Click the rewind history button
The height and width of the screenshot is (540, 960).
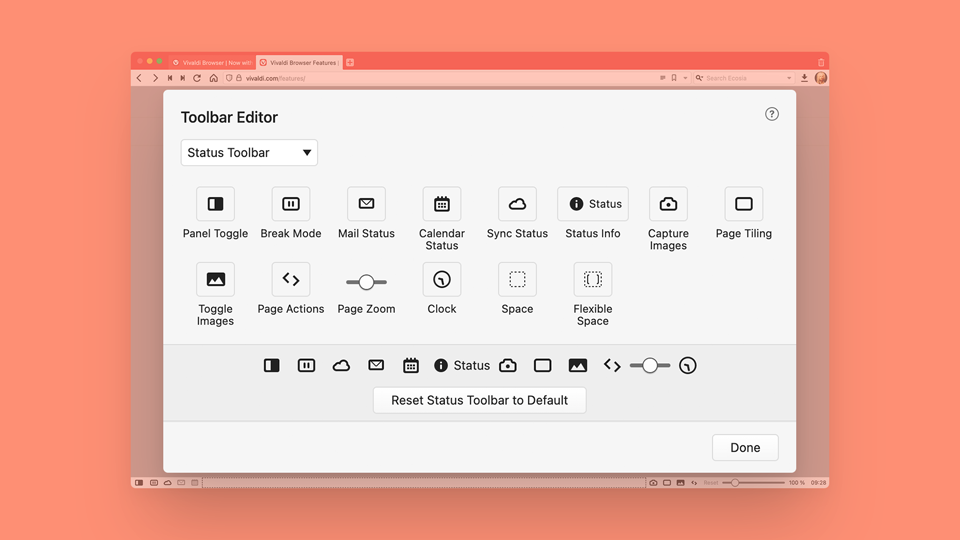click(x=170, y=78)
